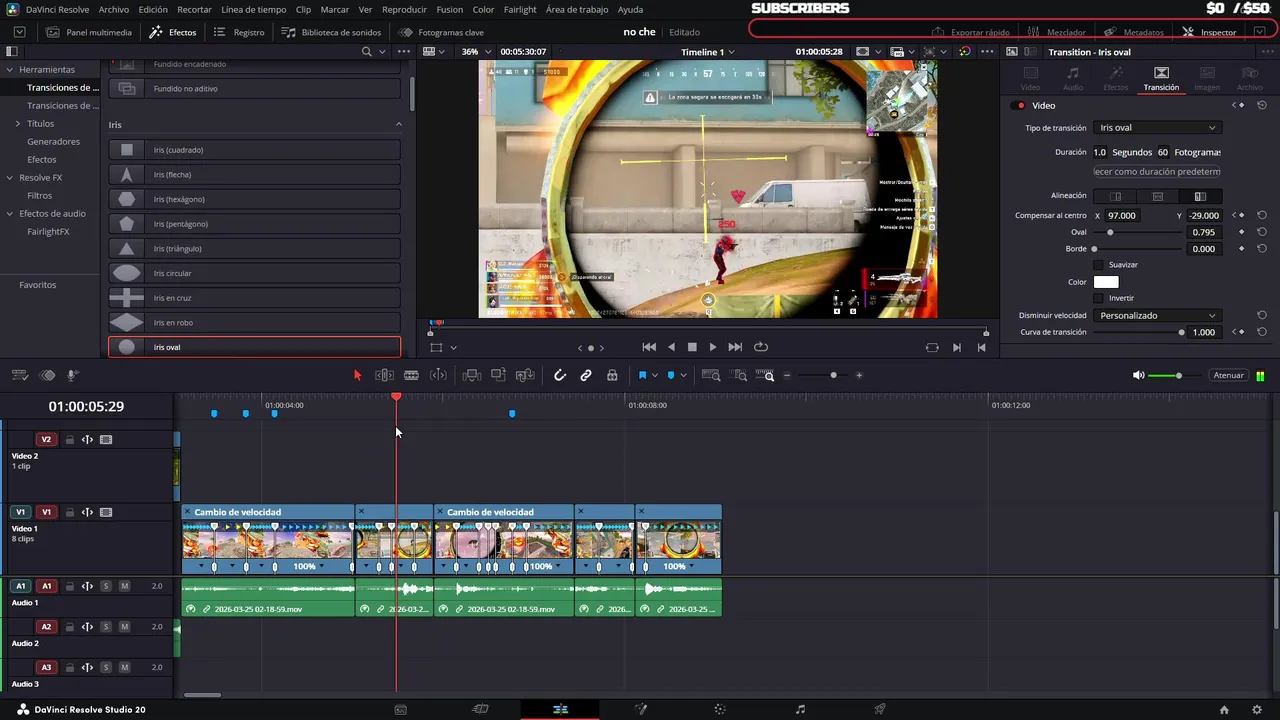Open the Disminuir velocidad dropdown
This screenshot has width=1280, height=720.
click(1157, 315)
